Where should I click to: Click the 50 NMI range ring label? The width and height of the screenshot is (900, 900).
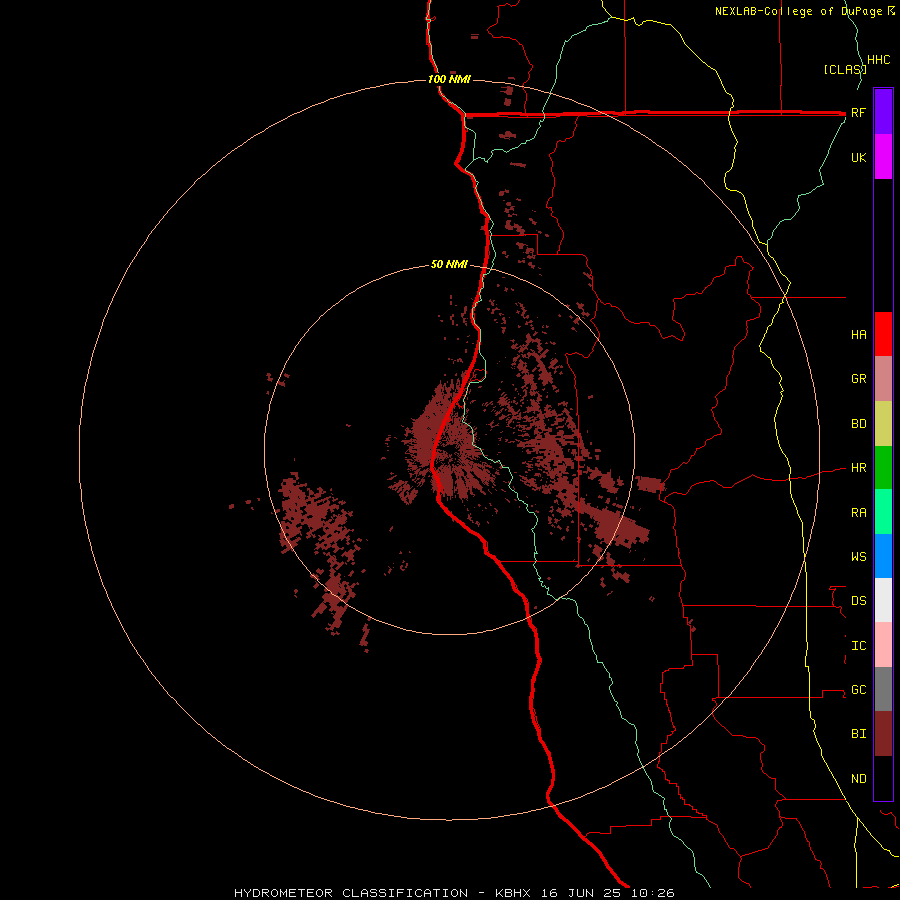coord(449,265)
